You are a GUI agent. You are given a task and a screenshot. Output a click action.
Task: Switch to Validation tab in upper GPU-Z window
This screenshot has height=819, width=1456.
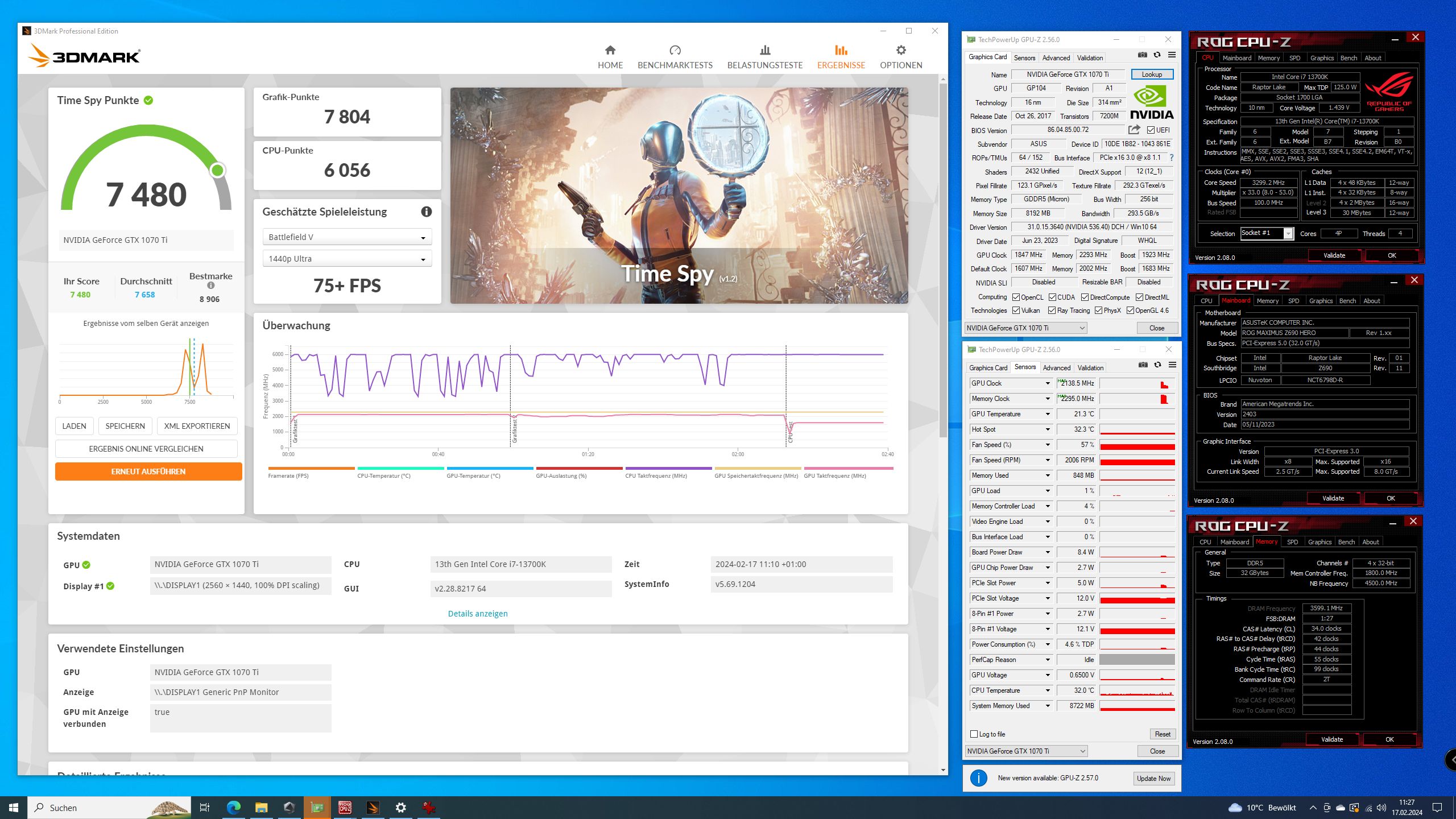pos(1090,58)
